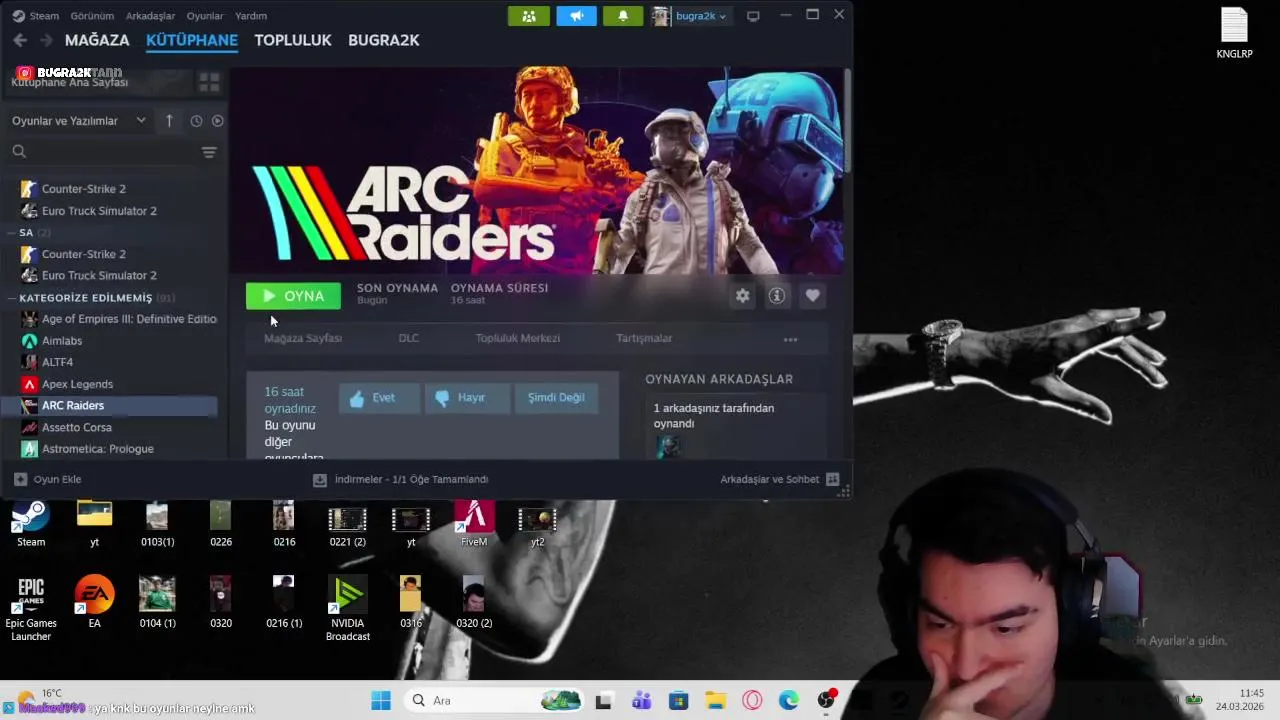Open the BUGRA2K profile tab
The height and width of the screenshot is (720, 1280).
[384, 40]
